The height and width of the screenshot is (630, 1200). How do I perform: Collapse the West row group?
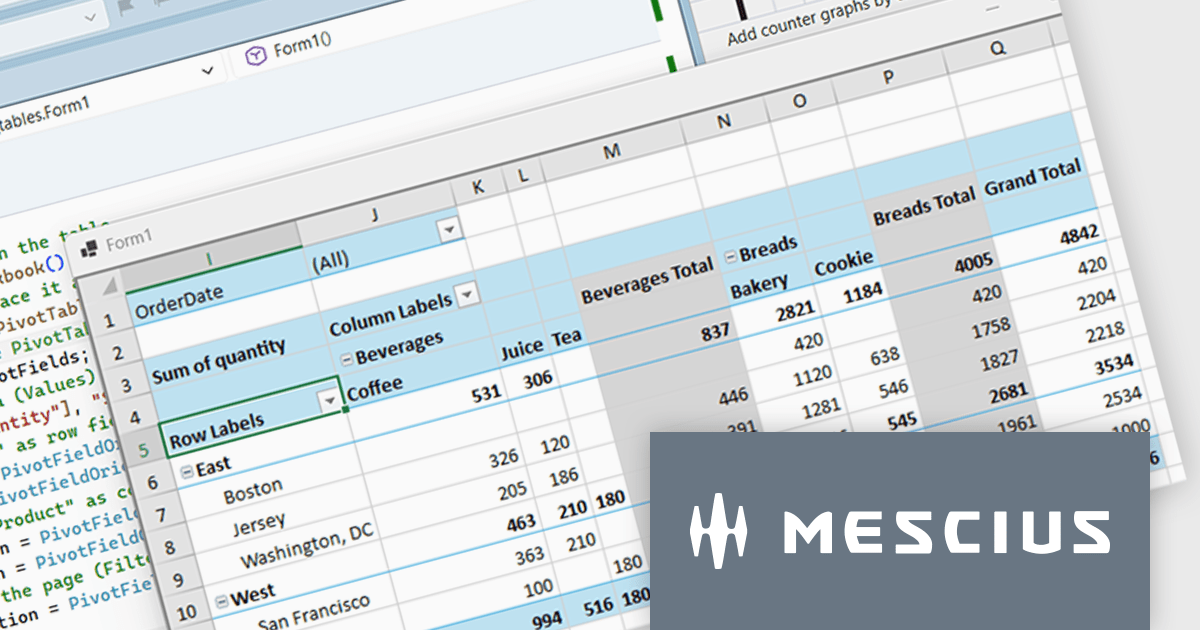coord(221,603)
